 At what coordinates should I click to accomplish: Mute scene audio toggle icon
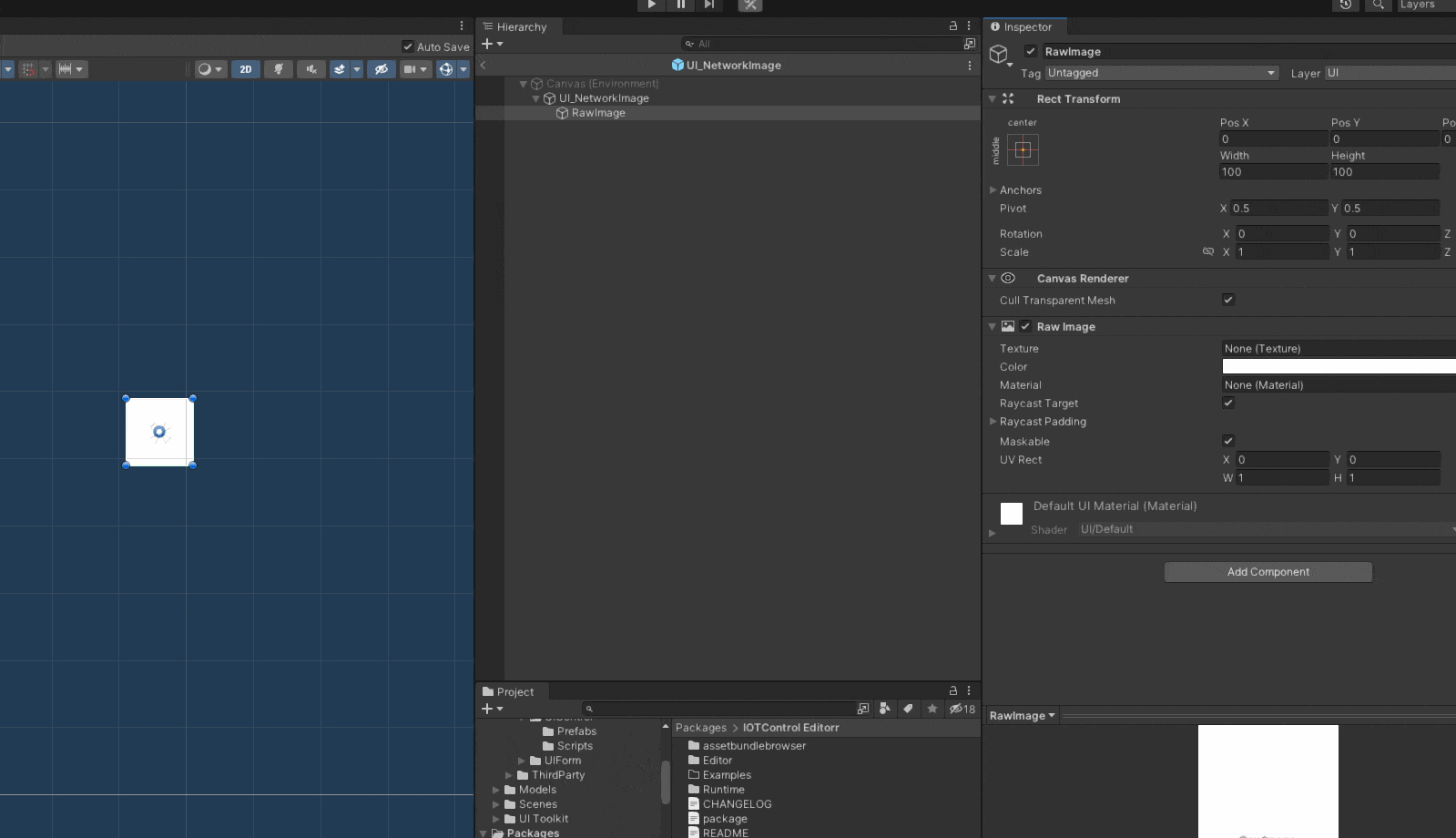tap(311, 69)
